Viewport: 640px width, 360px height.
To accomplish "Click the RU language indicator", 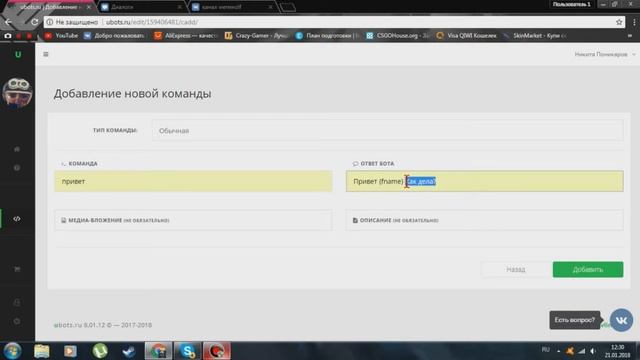I will [x=545, y=350].
